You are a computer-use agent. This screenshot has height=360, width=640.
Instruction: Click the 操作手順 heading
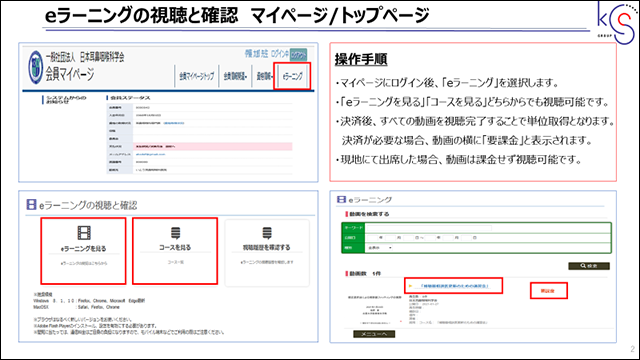click(361, 60)
